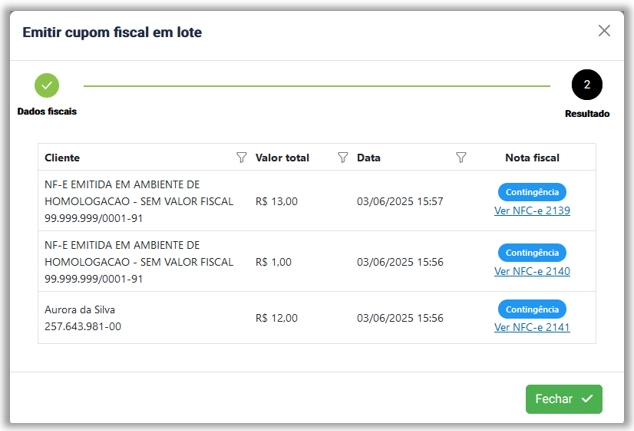Click the Contingência badge for NFC-e 2139

532,192
